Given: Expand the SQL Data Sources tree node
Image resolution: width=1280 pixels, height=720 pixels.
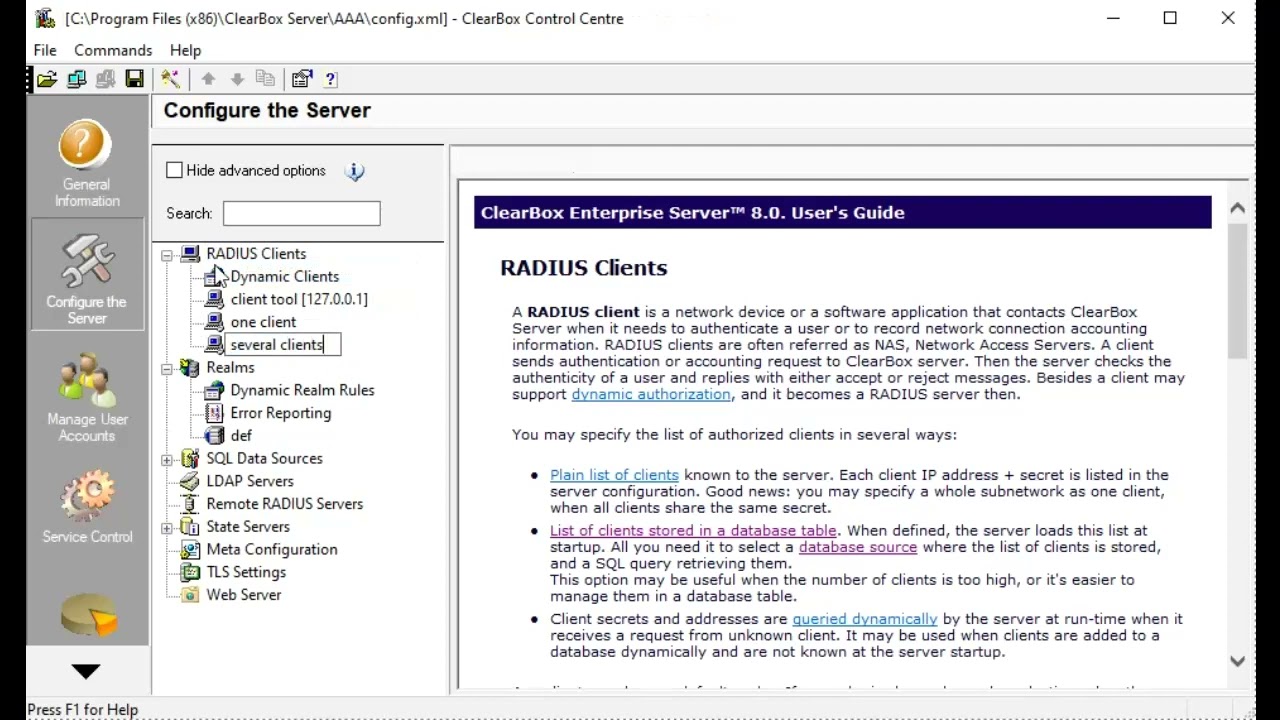Looking at the screenshot, I should coord(167,460).
